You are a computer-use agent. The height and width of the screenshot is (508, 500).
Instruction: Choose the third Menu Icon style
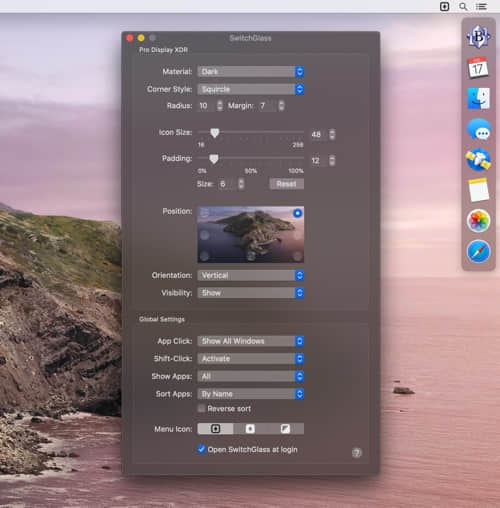pos(286,429)
